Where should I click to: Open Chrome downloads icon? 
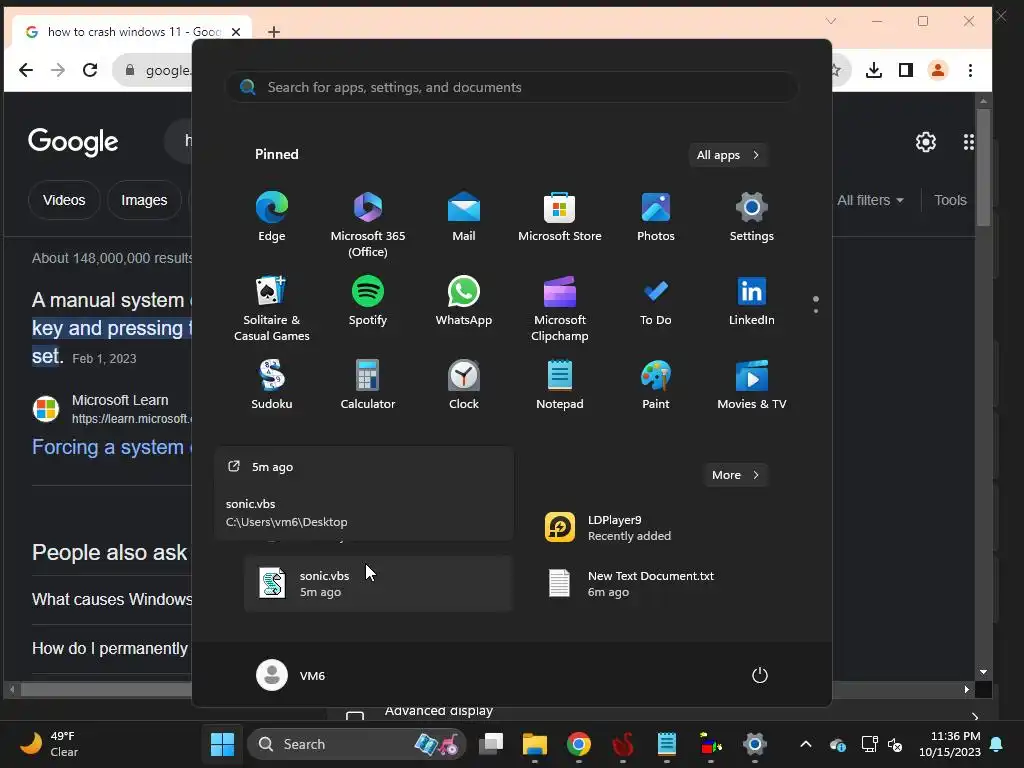(874, 70)
